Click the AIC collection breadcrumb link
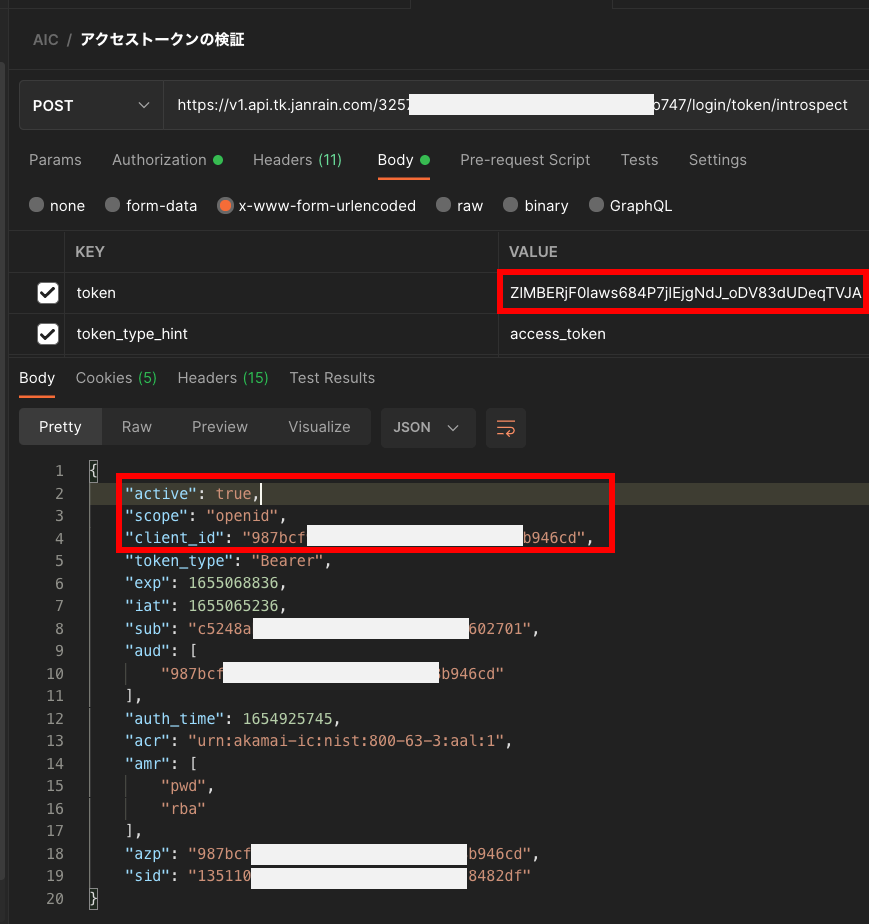 45,40
